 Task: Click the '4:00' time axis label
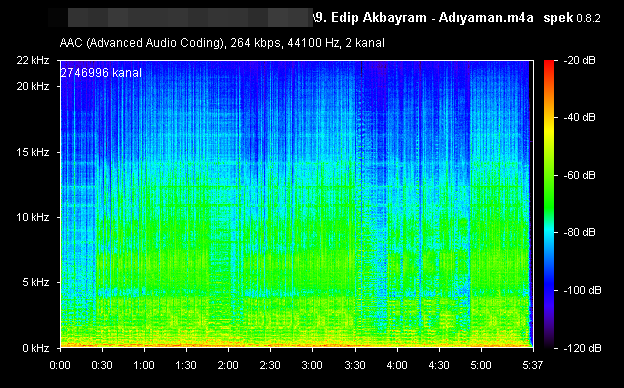(x=397, y=365)
